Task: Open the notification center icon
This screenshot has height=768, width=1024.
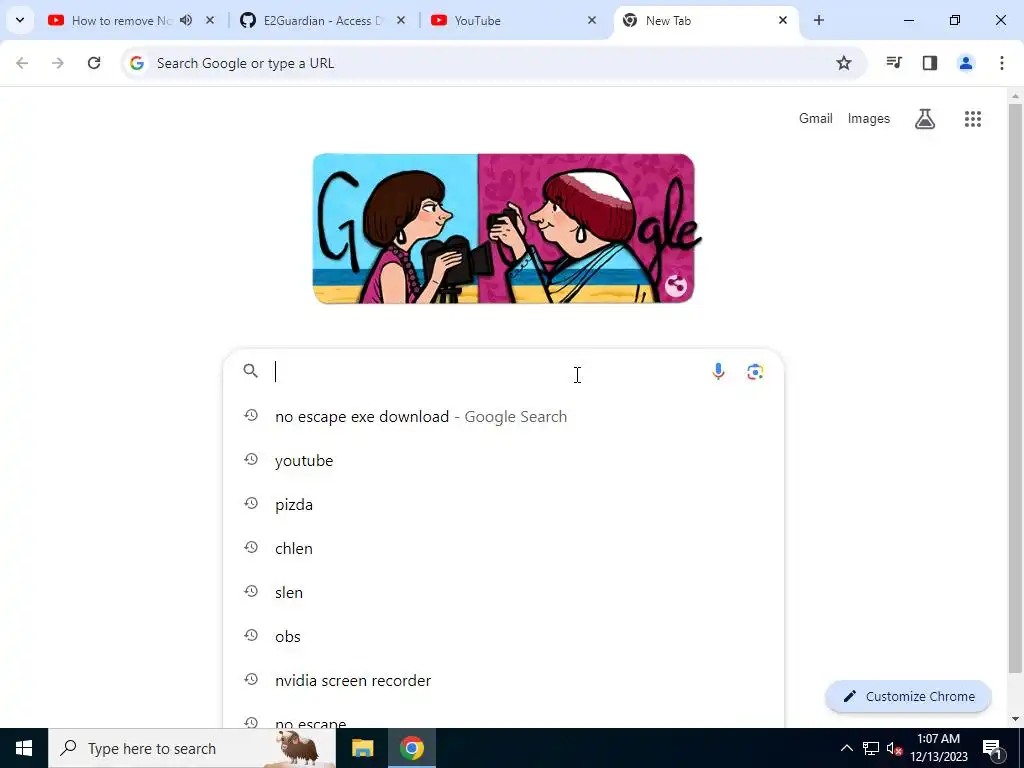Action: (x=993, y=748)
